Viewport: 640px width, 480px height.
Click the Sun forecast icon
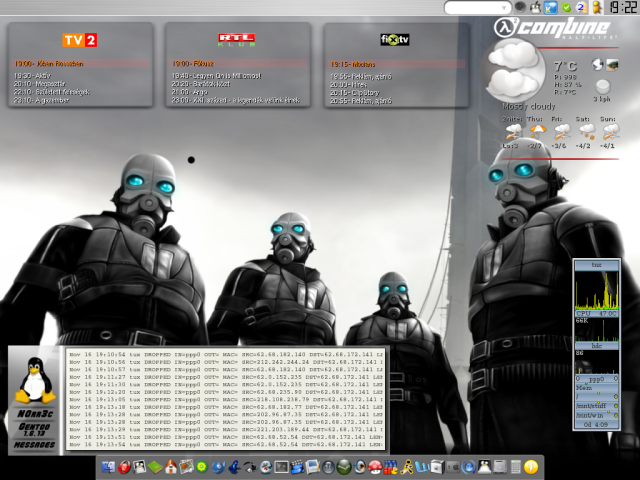pos(611,131)
